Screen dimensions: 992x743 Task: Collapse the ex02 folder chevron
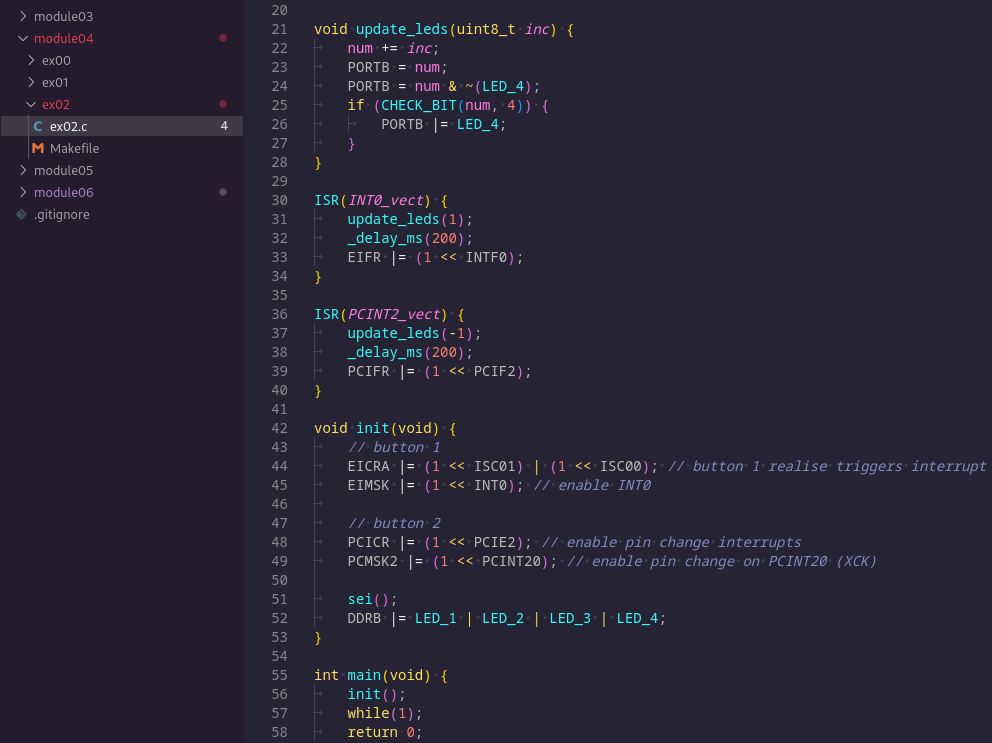[x=32, y=104]
